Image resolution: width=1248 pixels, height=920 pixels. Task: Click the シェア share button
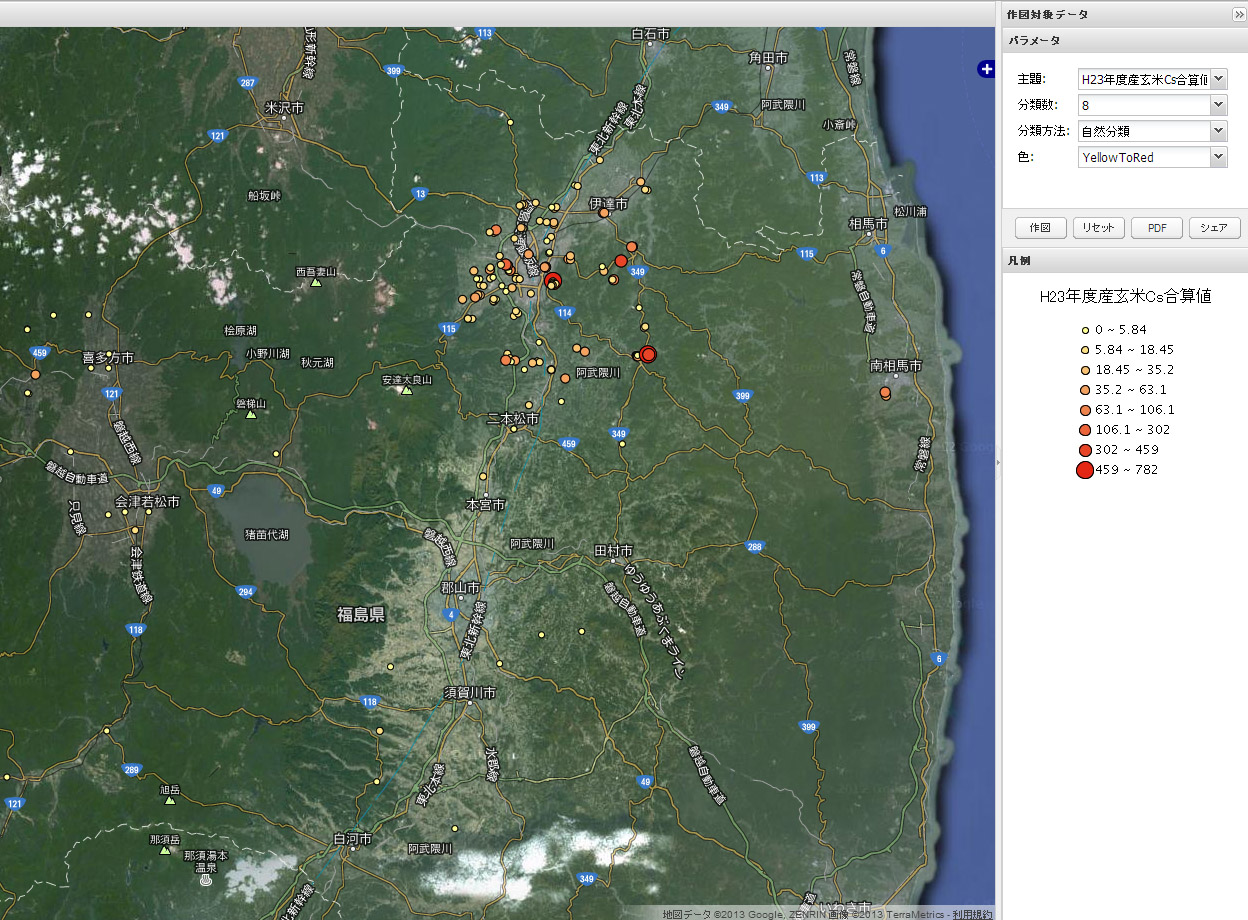coord(1214,228)
